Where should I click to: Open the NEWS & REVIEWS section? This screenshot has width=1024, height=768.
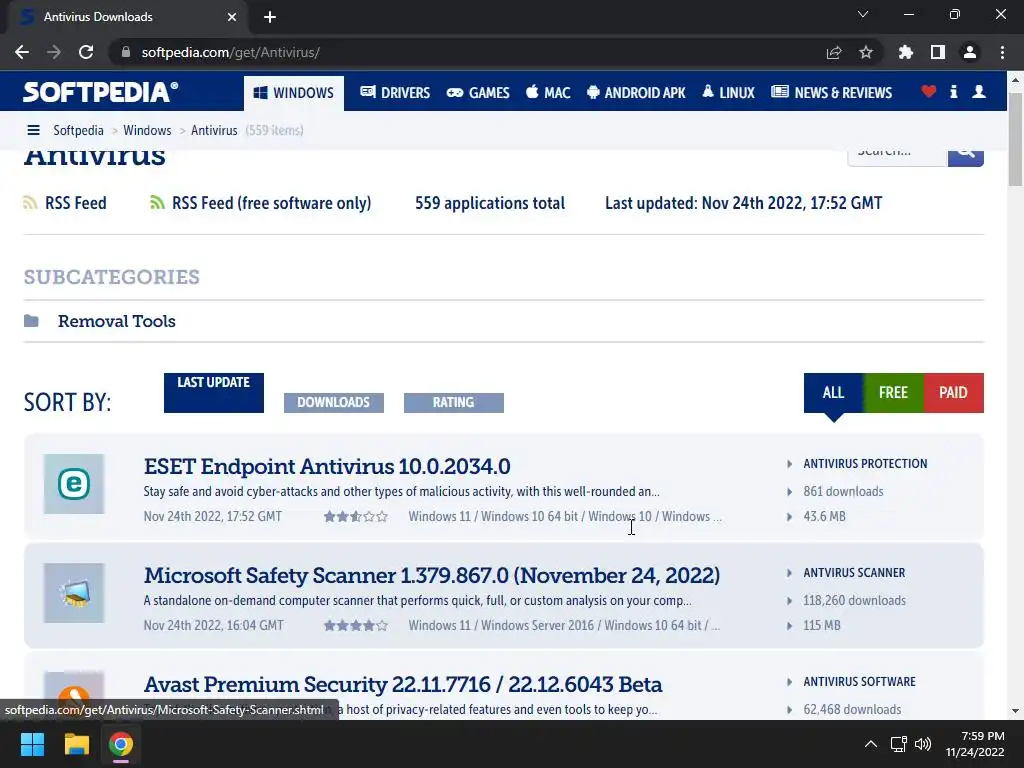(831, 93)
